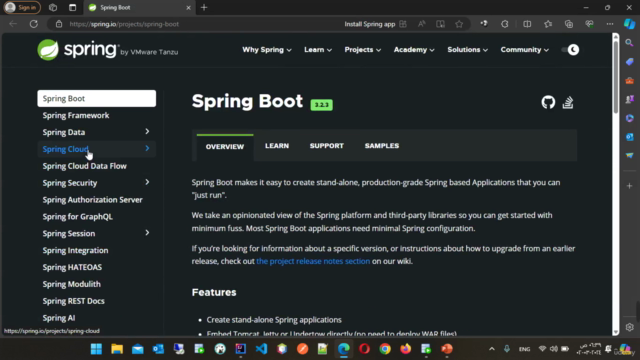Open the tab actions menu icon
Screen dimensions: 640x360
pos(72,7)
